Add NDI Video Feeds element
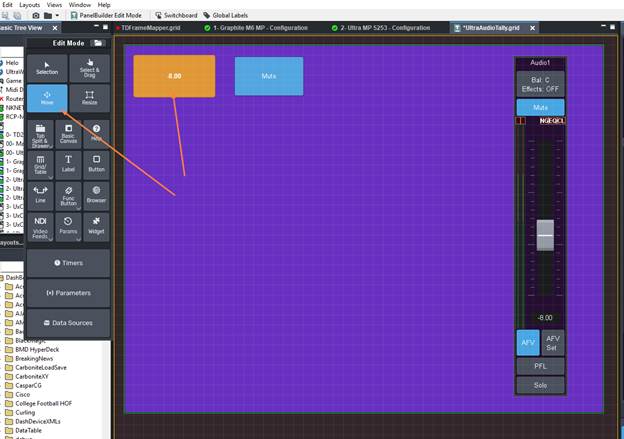624x439 pixels. (40, 227)
